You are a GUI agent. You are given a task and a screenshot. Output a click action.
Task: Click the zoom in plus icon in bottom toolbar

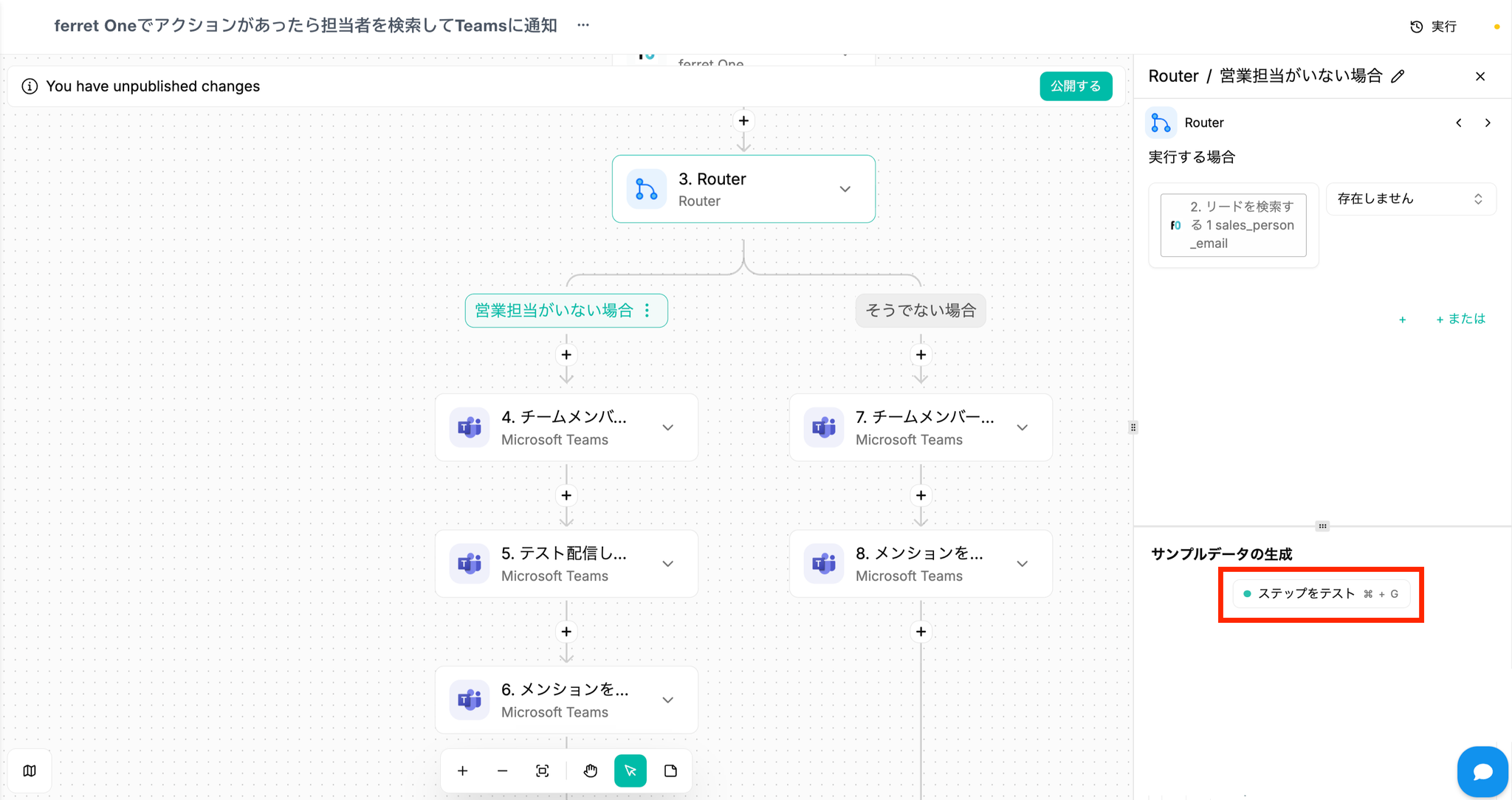pyautogui.click(x=463, y=770)
